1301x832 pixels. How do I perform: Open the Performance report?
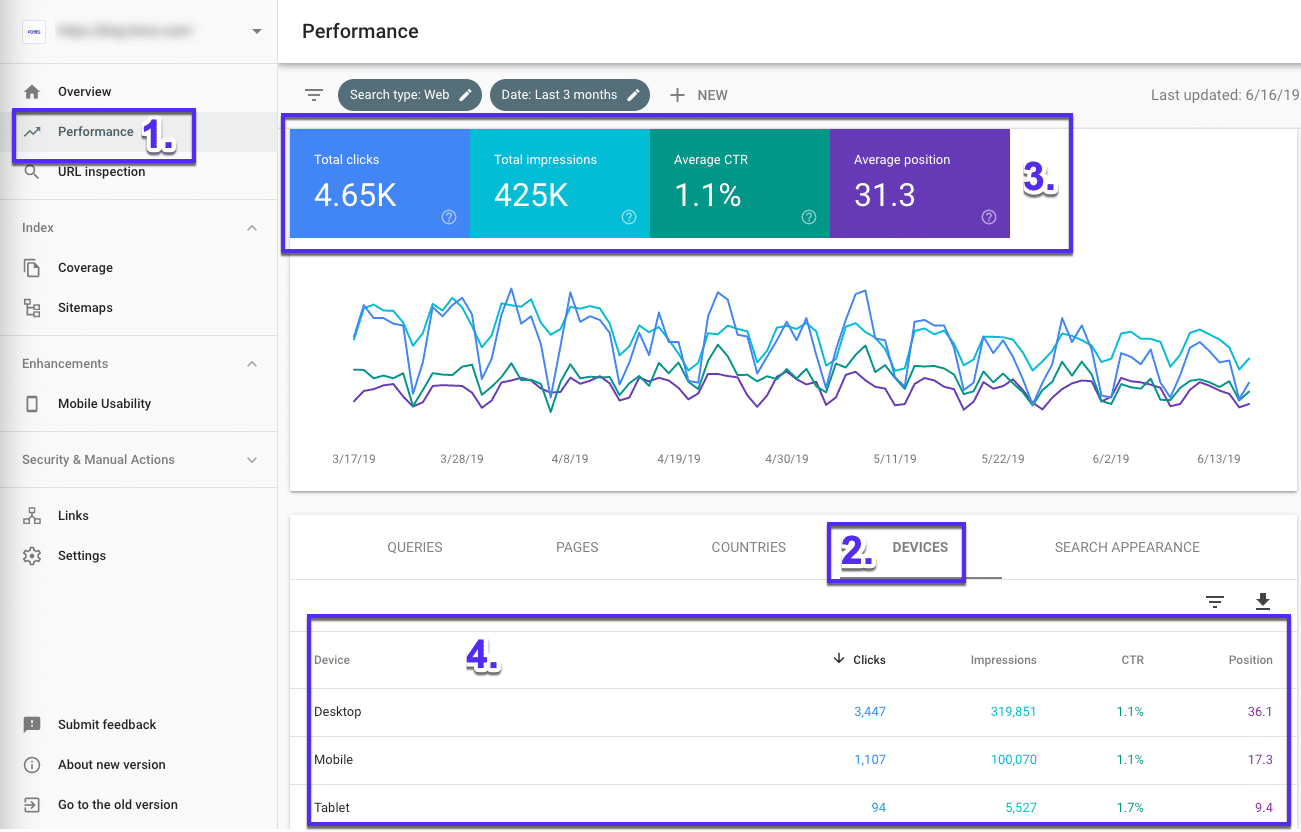[96, 131]
